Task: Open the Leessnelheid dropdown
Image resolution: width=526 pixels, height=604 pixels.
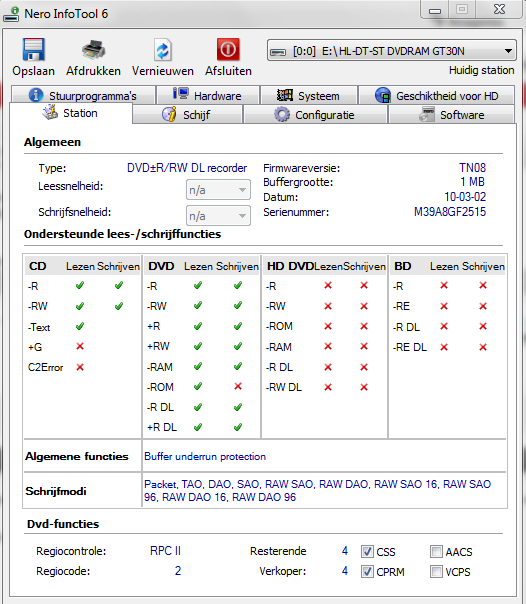Action: click(218, 190)
